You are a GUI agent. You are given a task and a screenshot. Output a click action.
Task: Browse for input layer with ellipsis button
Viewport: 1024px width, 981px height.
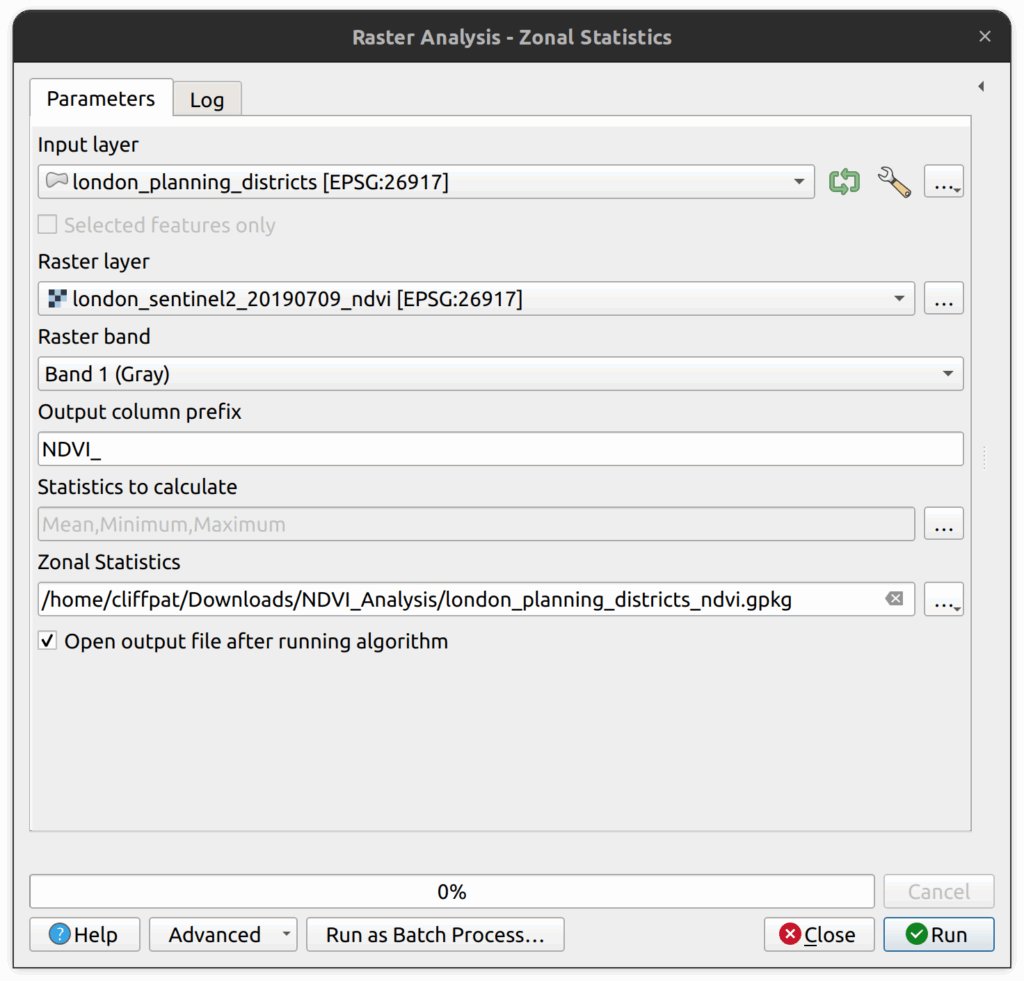pyautogui.click(x=943, y=182)
